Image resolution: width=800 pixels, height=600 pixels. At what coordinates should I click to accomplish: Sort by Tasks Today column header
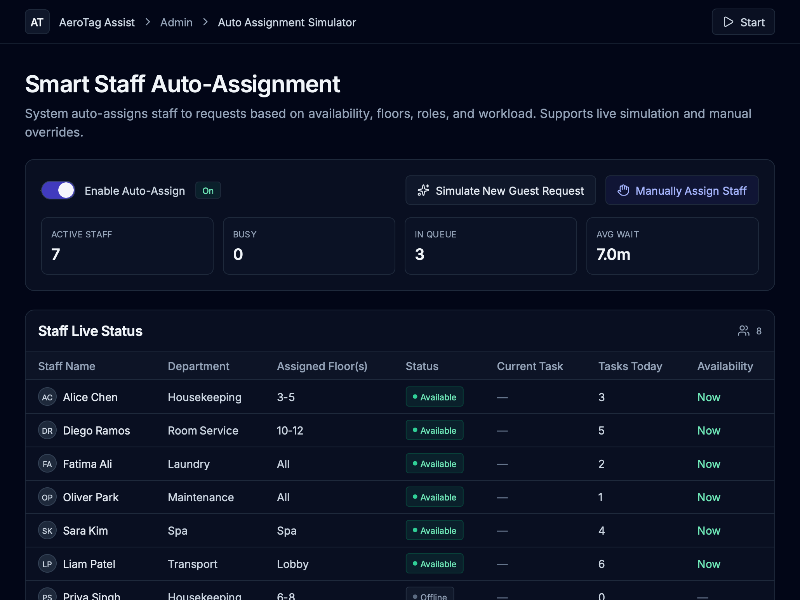tap(630, 366)
